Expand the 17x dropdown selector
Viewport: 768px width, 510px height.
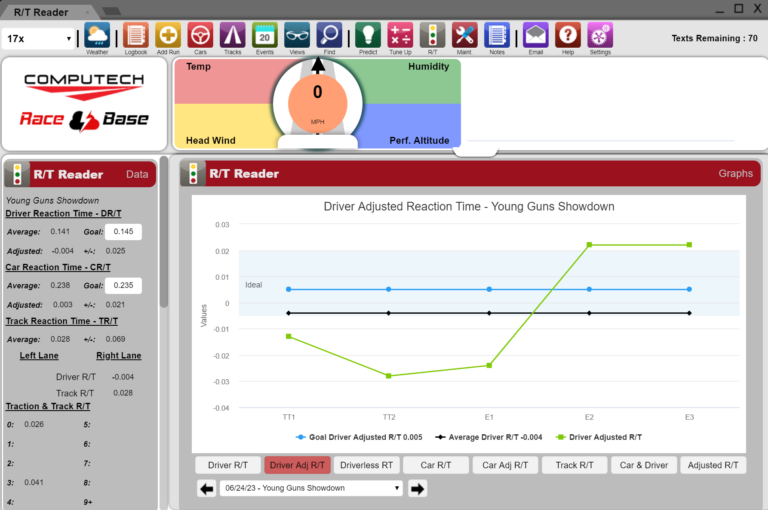pyautogui.click(x=40, y=38)
